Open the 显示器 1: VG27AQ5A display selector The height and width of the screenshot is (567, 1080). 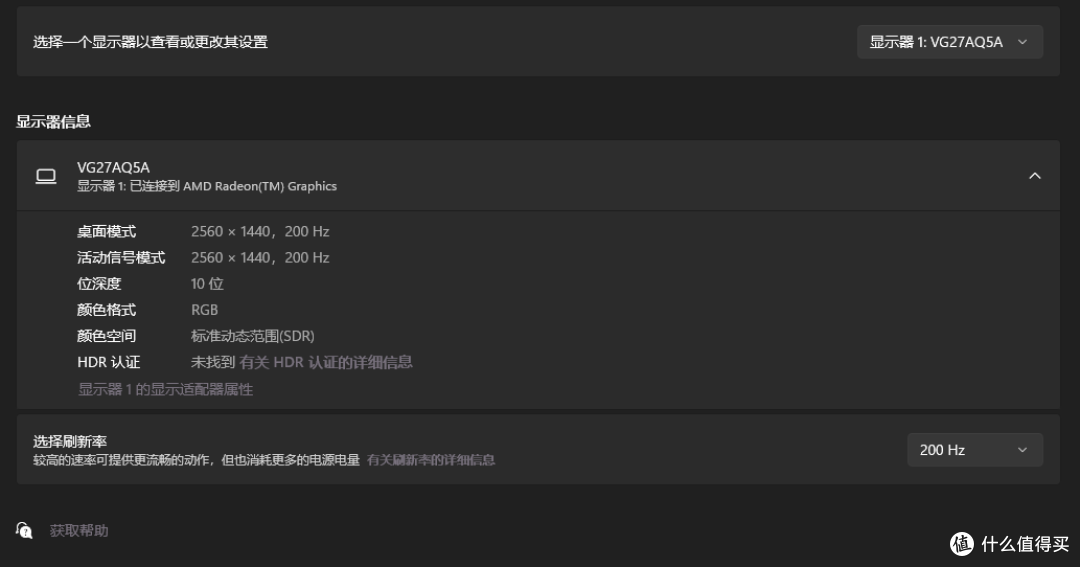coord(950,42)
